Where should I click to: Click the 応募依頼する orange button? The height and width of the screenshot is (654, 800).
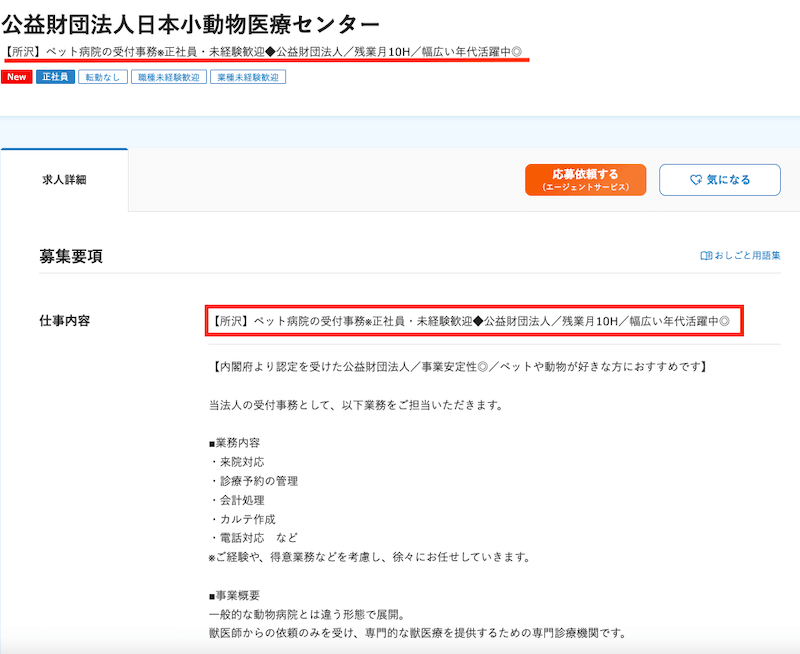tap(585, 180)
